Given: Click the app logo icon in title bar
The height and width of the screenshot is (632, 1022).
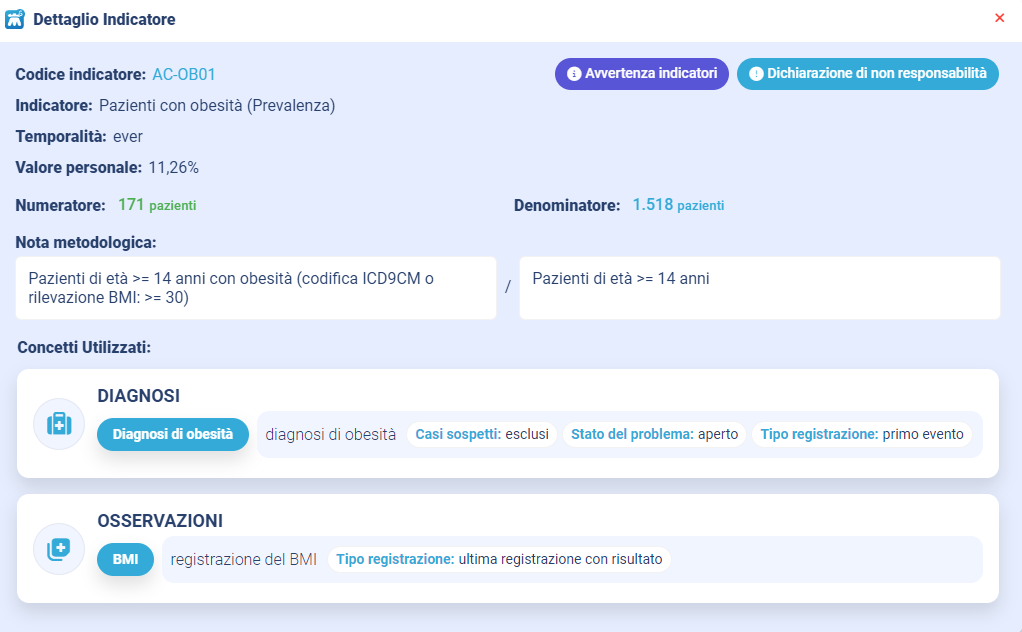Looking at the screenshot, I should [x=15, y=19].
